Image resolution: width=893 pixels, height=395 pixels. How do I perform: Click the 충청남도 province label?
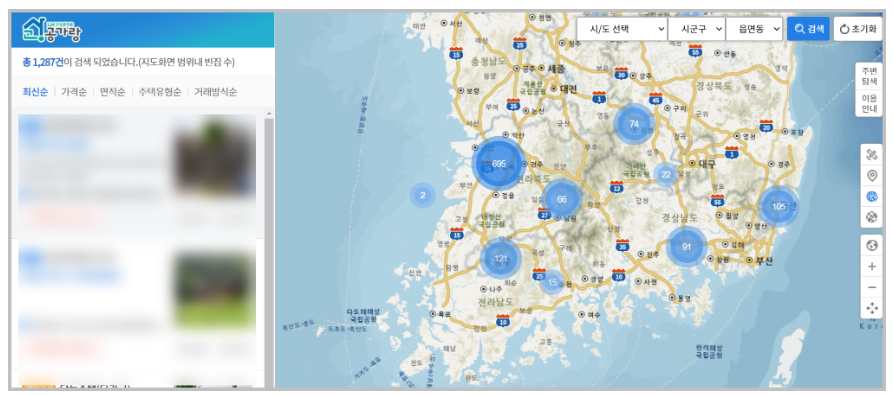488,60
